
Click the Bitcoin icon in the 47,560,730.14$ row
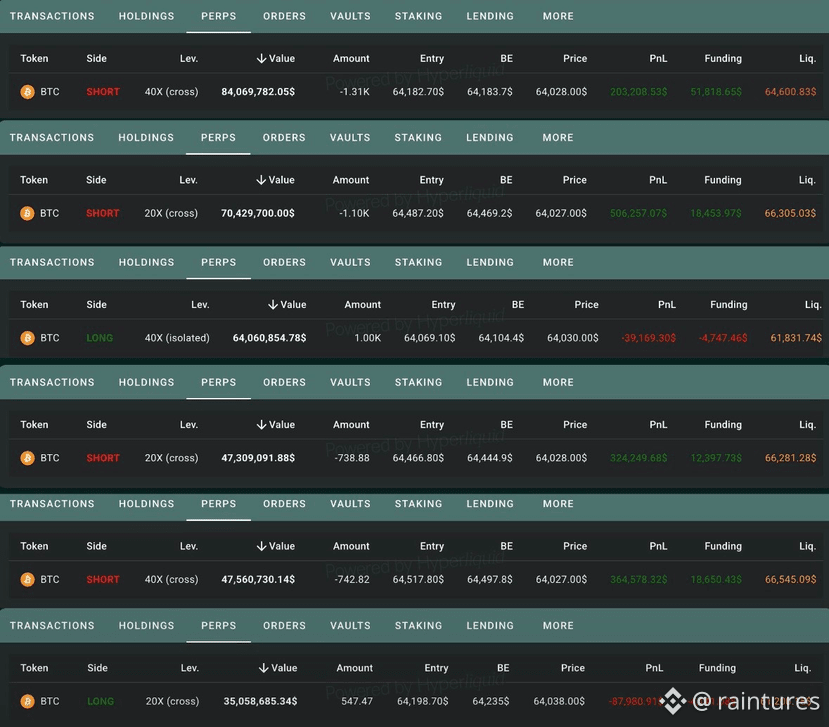pyautogui.click(x=27, y=579)
